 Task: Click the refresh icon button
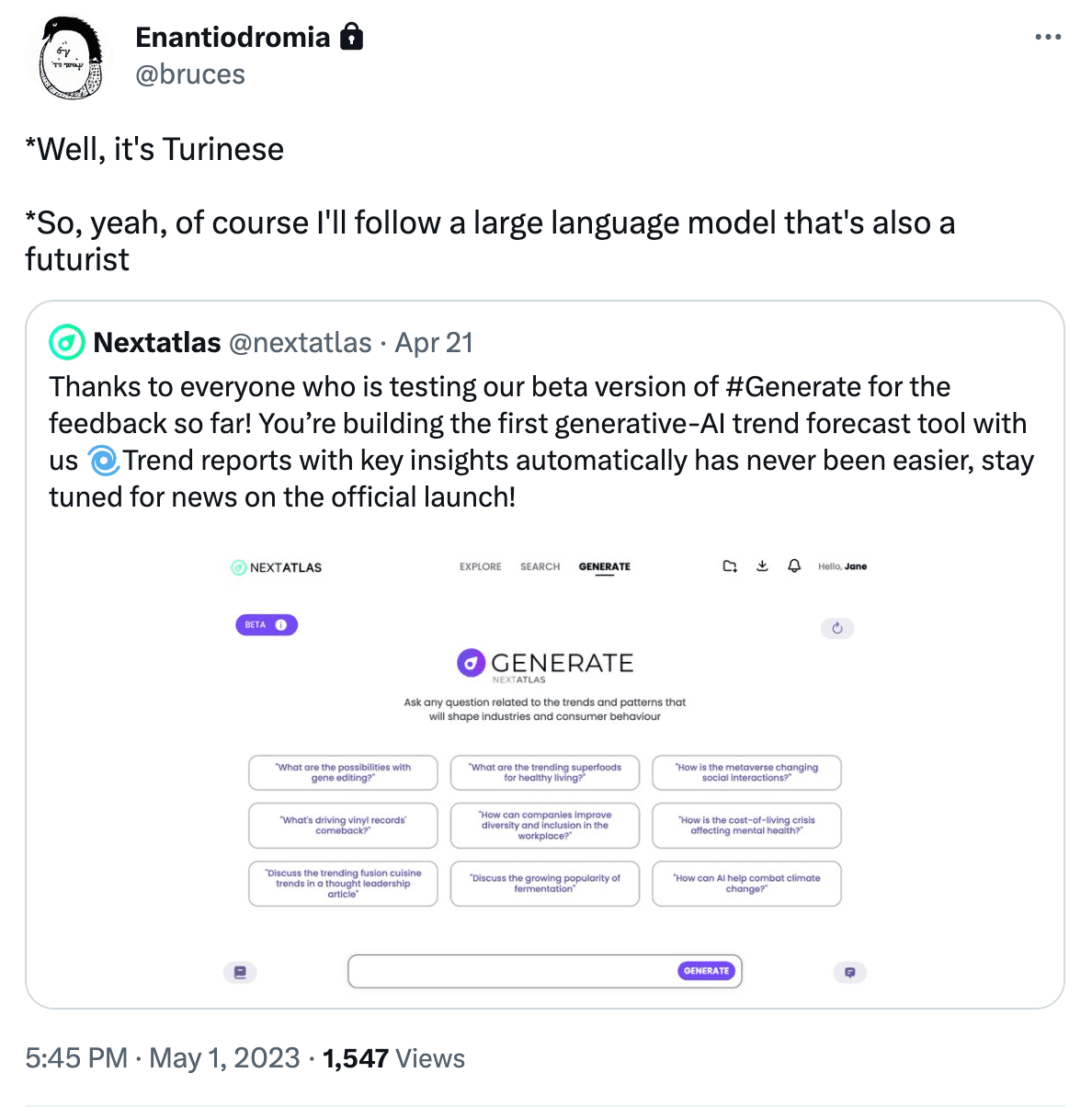pos(836,628)
